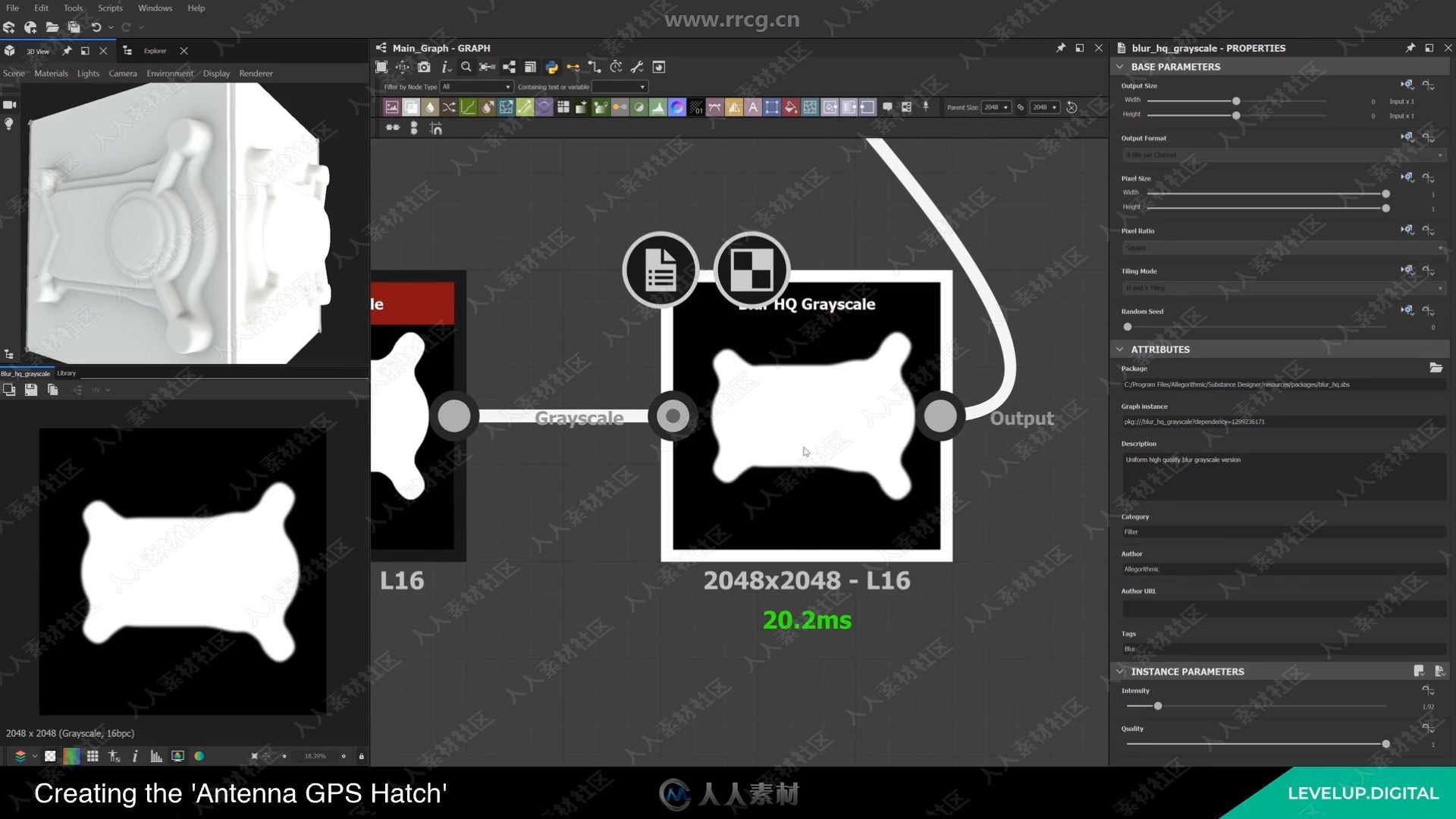Toggle 2D view info display
Image resolution: width=1456 pixels, height=819 pixels.
point(135,756)
